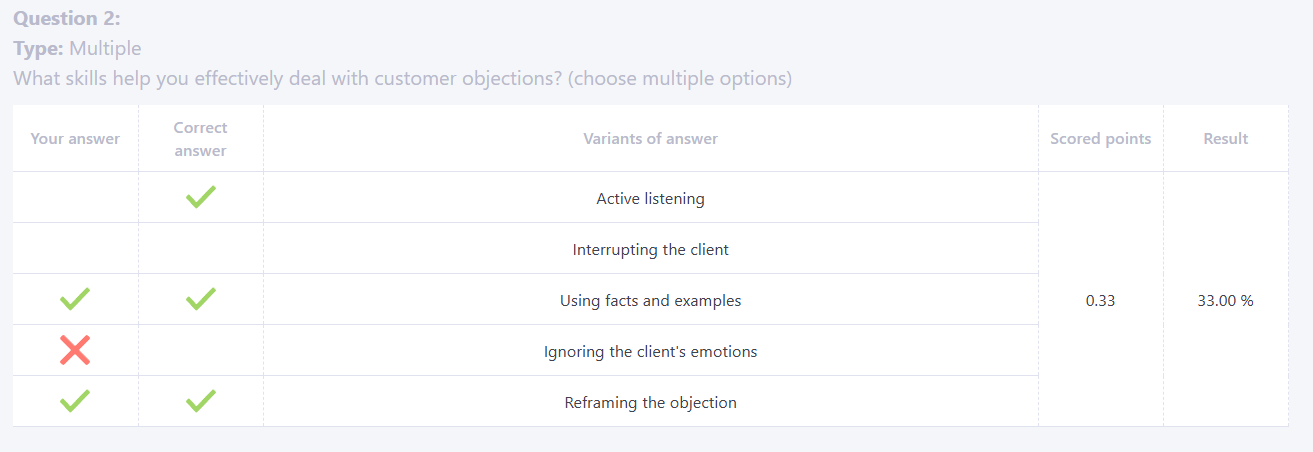Image resolution: width=1313 pixels, height=452 pixels.
Task: Select 'Ignoring the client's emotions' answer text
Action: pyautogui.click(x=650, y=352)
